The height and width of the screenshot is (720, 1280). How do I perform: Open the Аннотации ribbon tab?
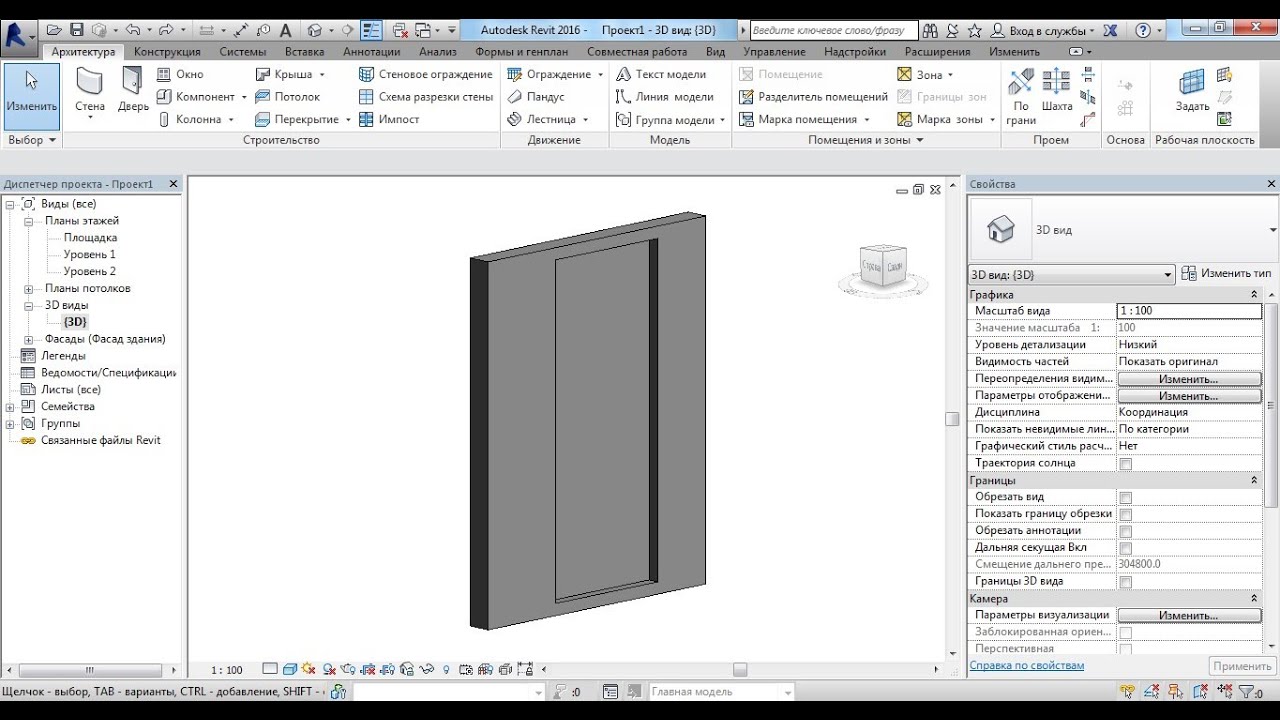click(371, 51)
